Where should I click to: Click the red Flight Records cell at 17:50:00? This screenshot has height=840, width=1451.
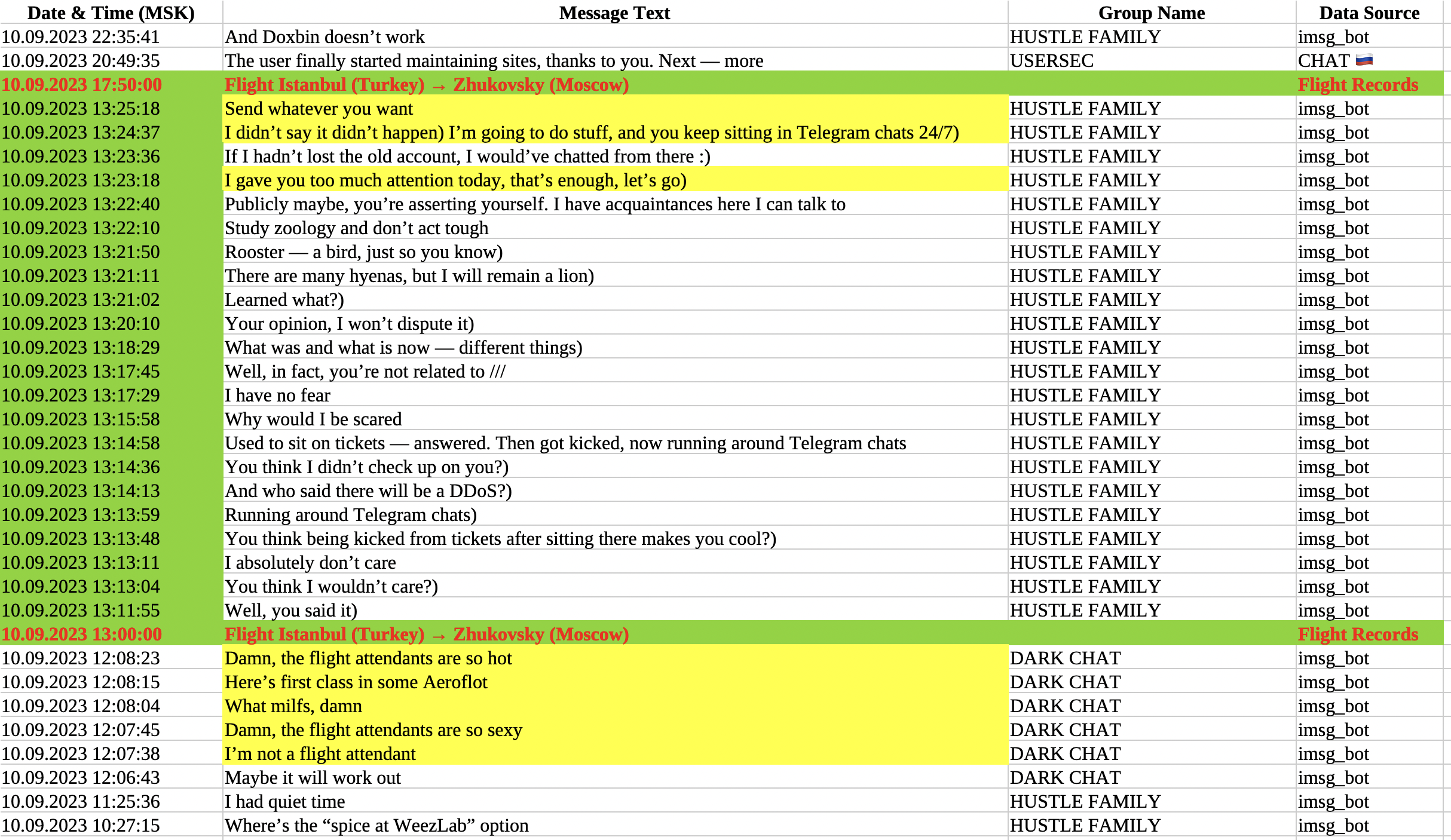[1358, 84]
